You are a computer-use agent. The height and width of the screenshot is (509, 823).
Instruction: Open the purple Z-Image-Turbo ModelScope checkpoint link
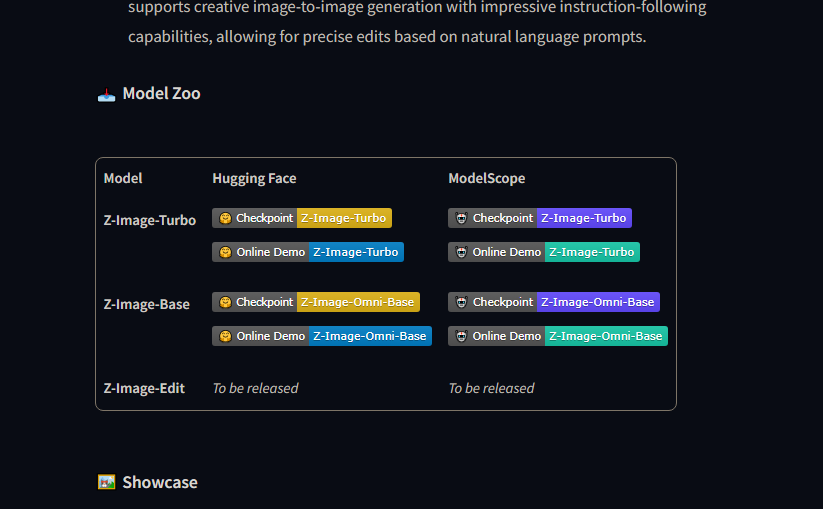584,218
